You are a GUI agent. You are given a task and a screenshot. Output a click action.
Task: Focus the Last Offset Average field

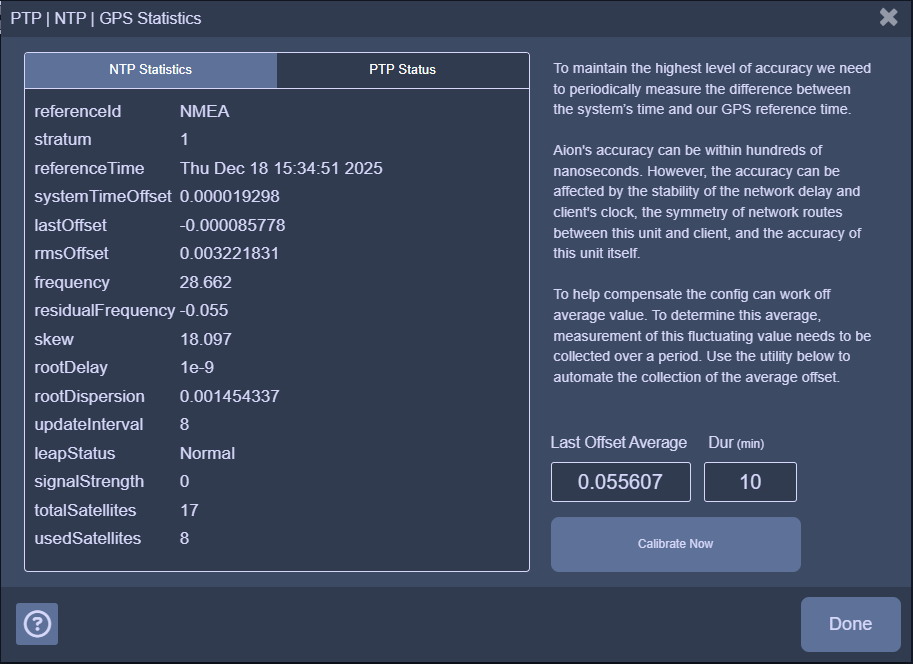tap(620, 482)
